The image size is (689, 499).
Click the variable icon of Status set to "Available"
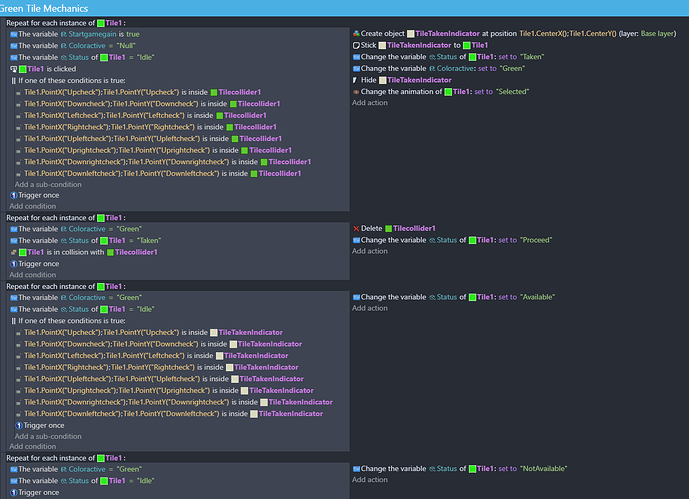click(356, 297)
